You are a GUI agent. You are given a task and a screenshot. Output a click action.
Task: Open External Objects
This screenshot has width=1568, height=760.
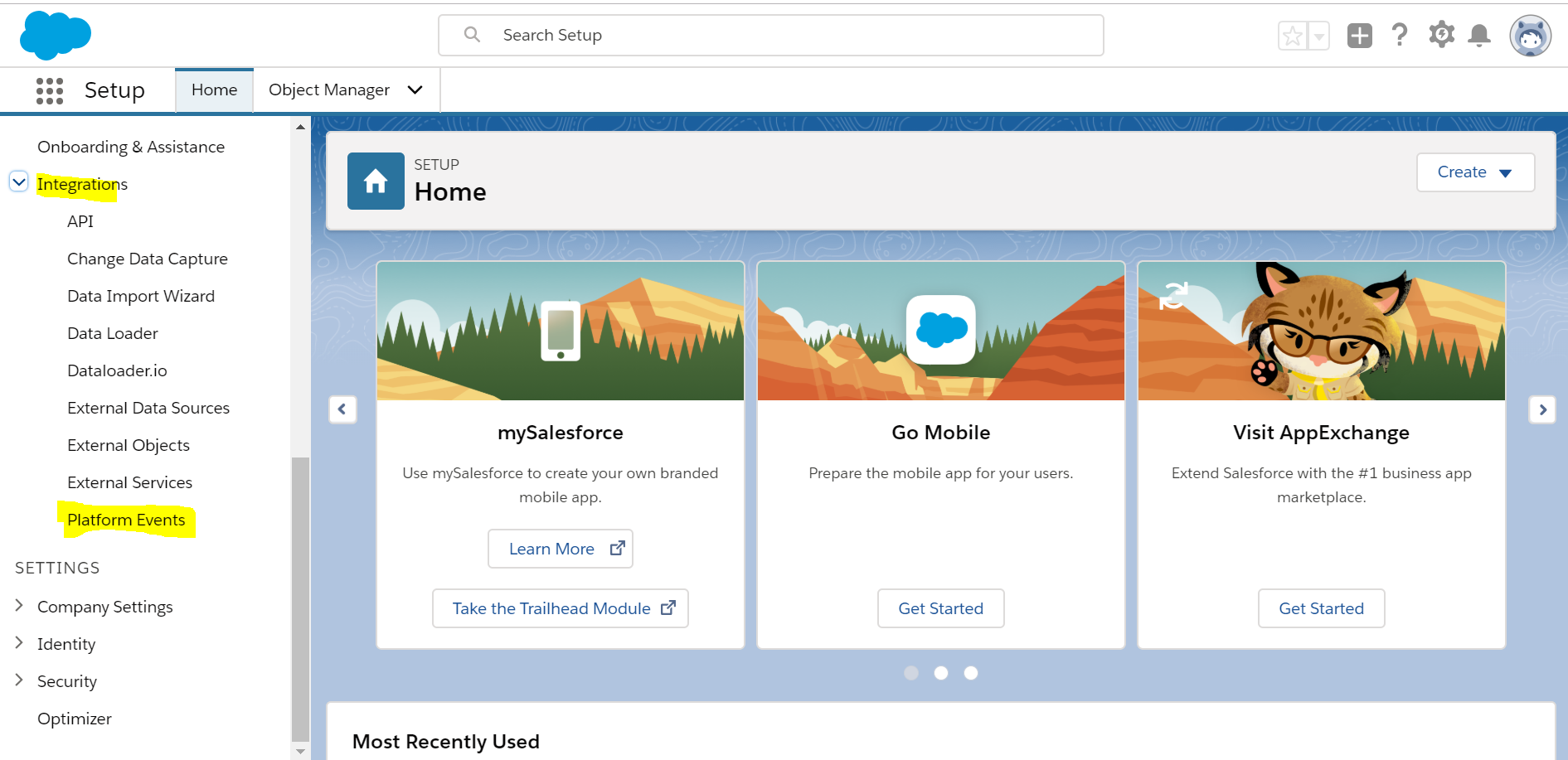coord(129,445)
